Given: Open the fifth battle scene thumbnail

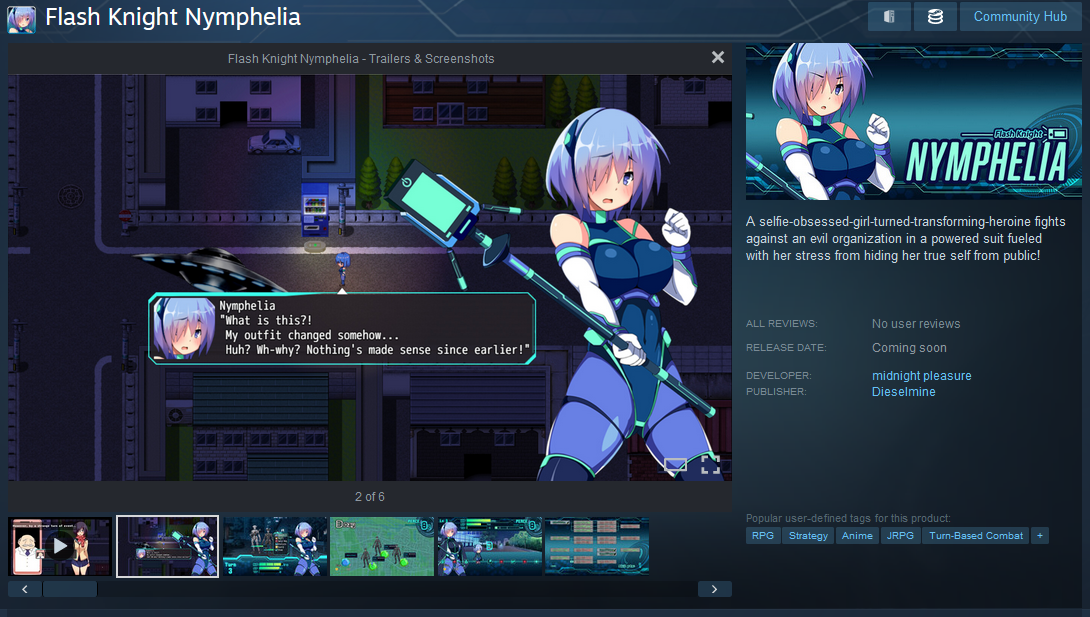Looking at the screenshot, I should click(489, 546).
